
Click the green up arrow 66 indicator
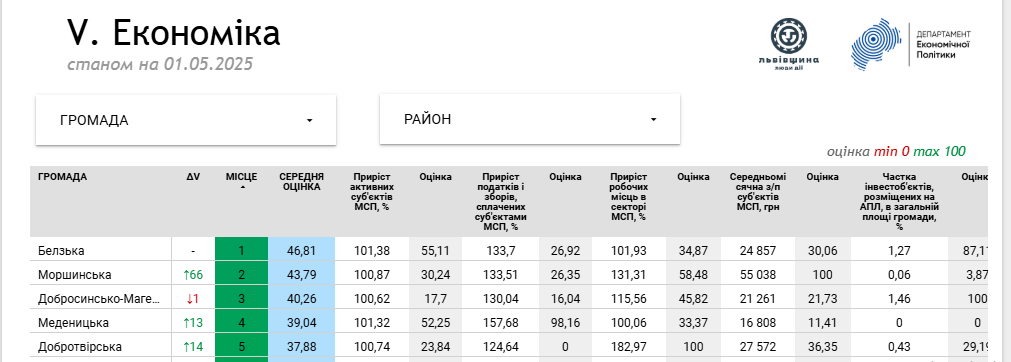(193, 274)
